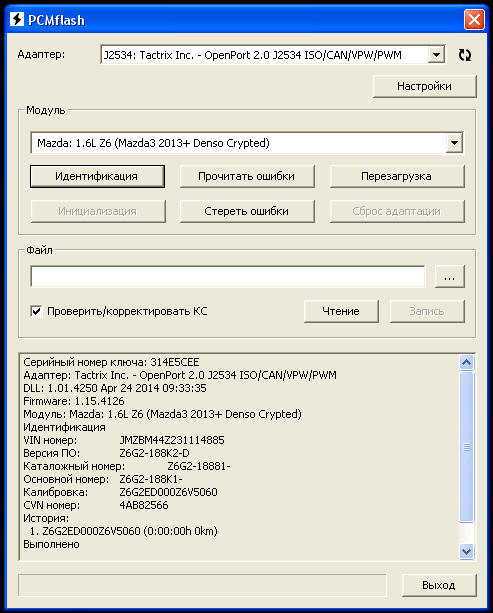Image resolution: width=493 pixels, height=613 pixels.
Task: Select the Mazda 1.6L Z6 module combo box
Action: coord(247,143)
